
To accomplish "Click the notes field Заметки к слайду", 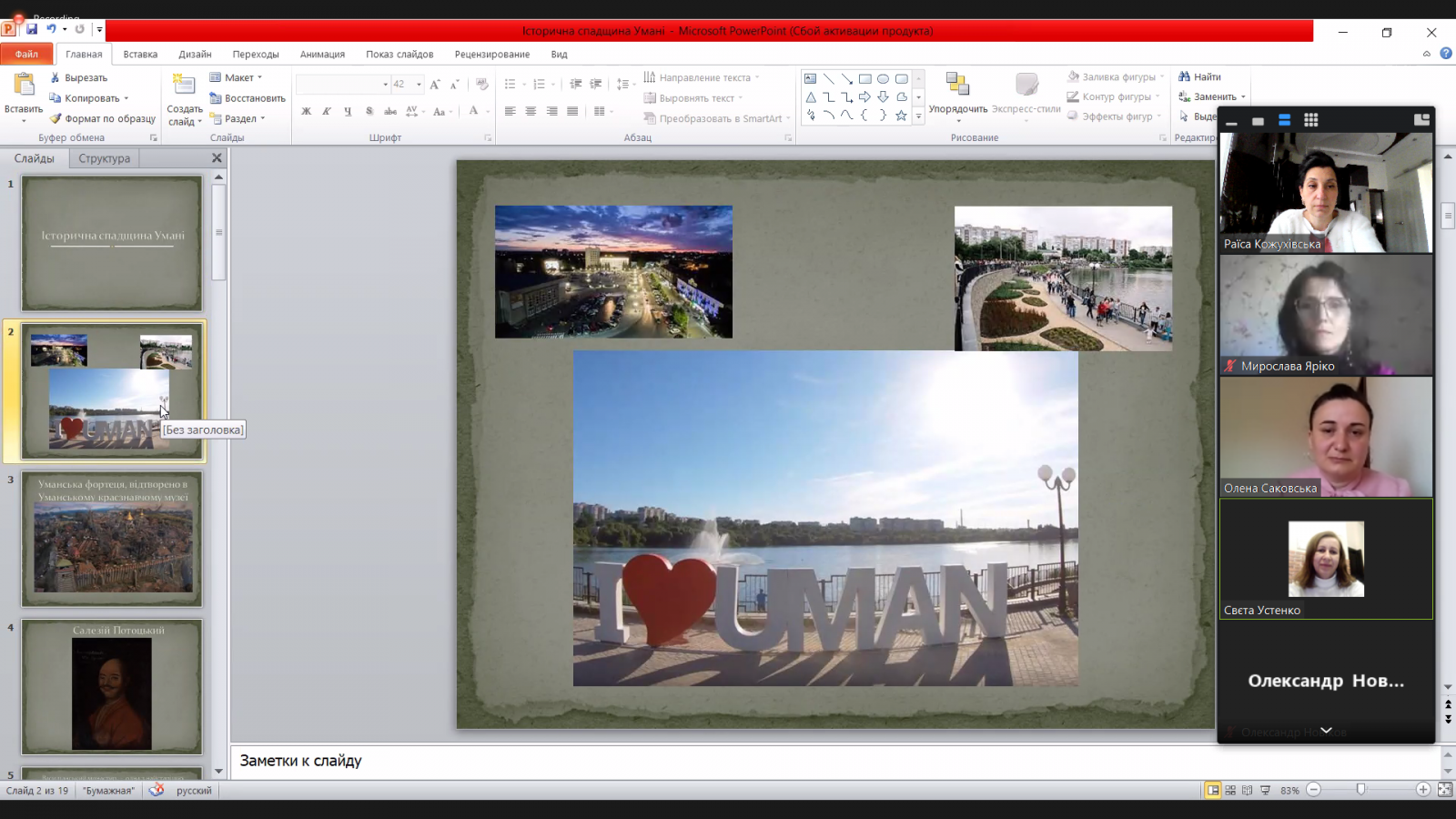I will (835, 761).
